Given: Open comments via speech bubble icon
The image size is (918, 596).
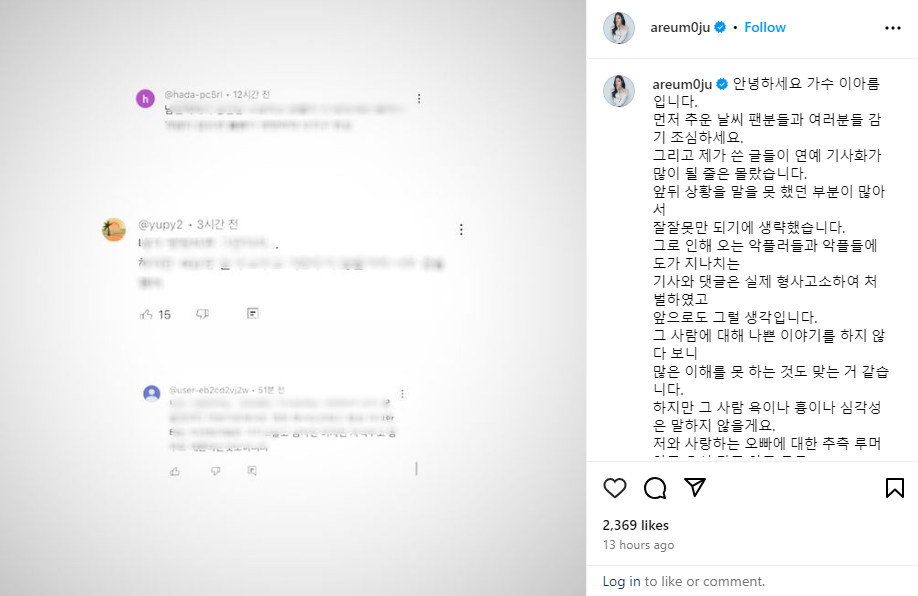Looking at the screenshot, I should (655, 488).
